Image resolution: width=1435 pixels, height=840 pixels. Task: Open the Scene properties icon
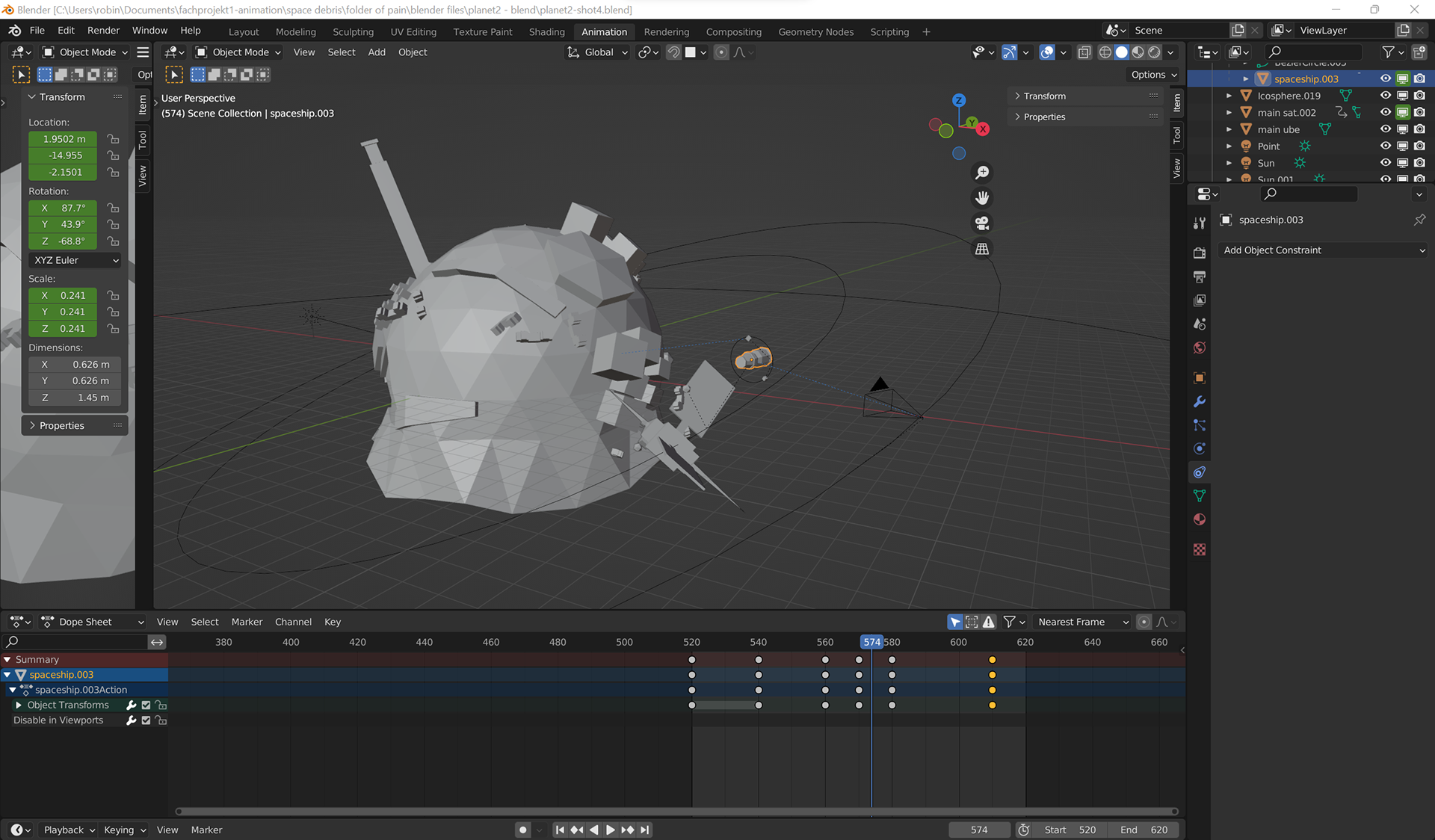pos(1200,324)
